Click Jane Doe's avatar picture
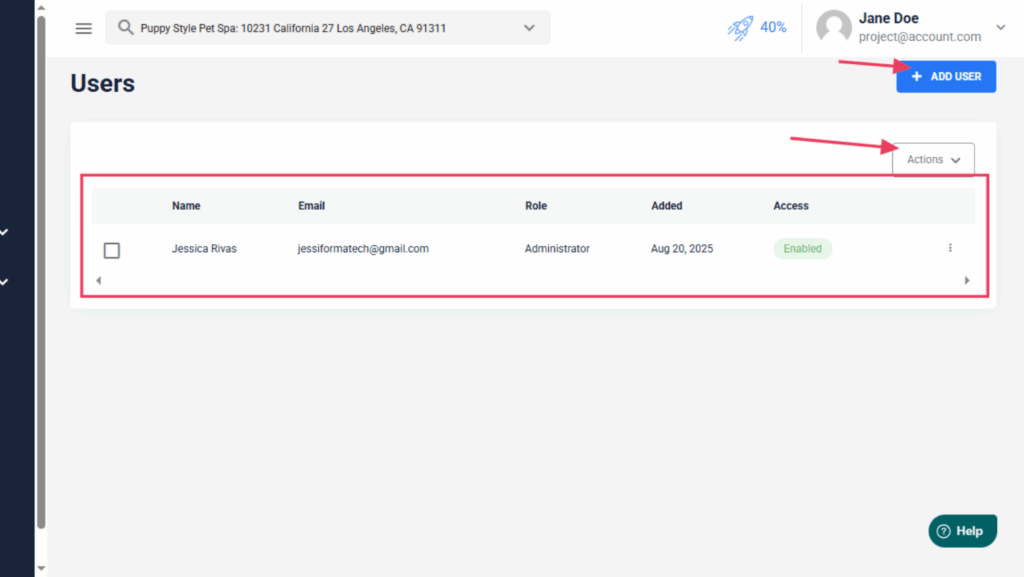Viewport: 1024px width, 577px height. [x=833, y=28]
